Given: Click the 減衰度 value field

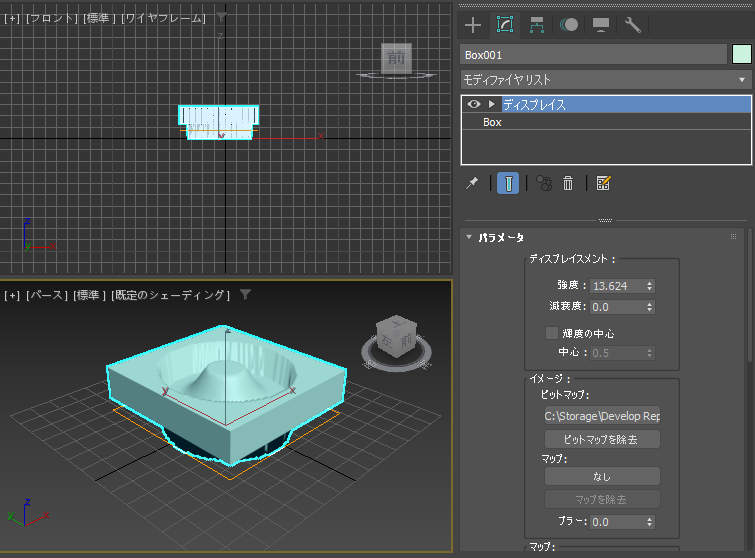Looking at the screenshot, I should [617, 307].
